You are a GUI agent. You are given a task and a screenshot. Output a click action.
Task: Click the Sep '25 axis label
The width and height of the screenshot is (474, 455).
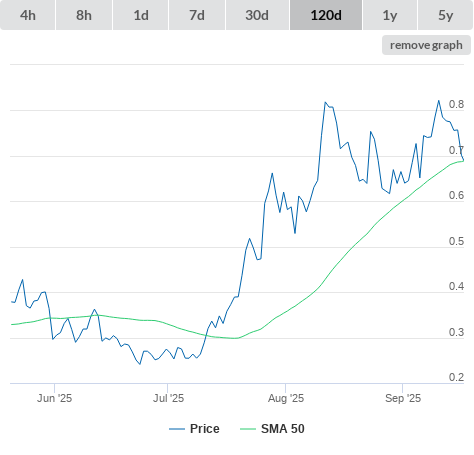point(403,398)
